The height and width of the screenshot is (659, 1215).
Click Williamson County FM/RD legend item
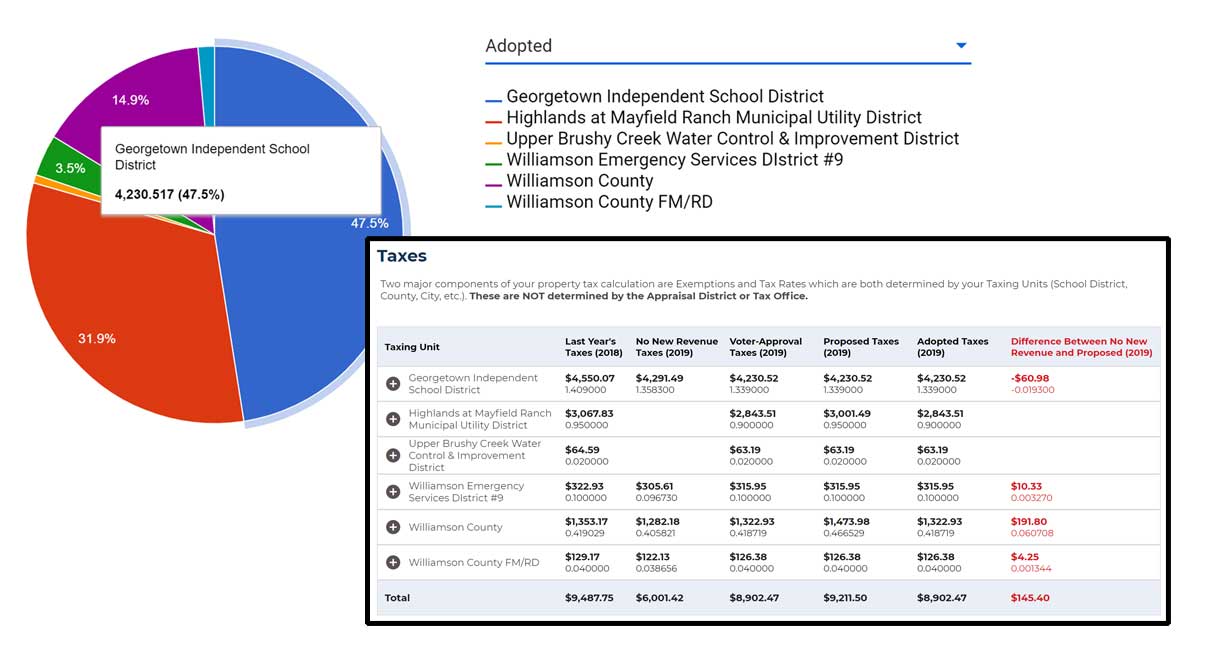click(x=609, y=202)
